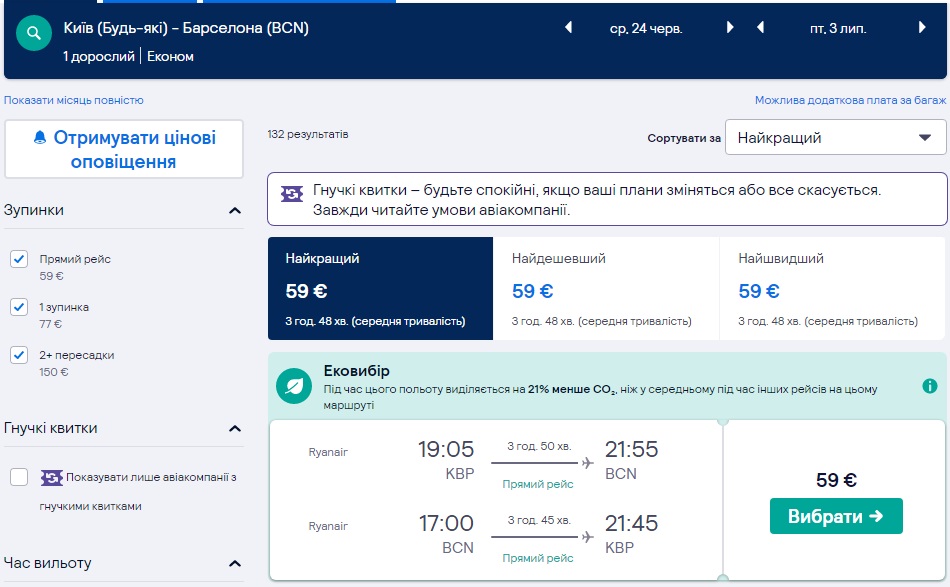
Task: Click Отримувати цінові оповіщення button
Action: (x=124, y=149)
